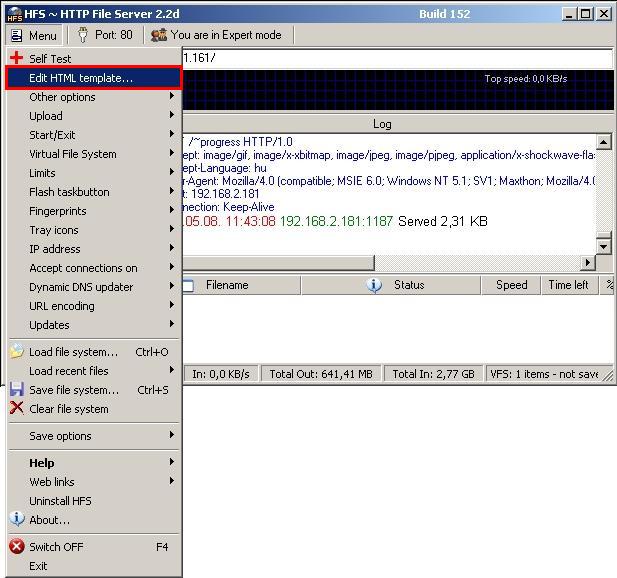Open the Accept connections on entry
The height and width of the screenshot is (578, 617).
point(94,268)
